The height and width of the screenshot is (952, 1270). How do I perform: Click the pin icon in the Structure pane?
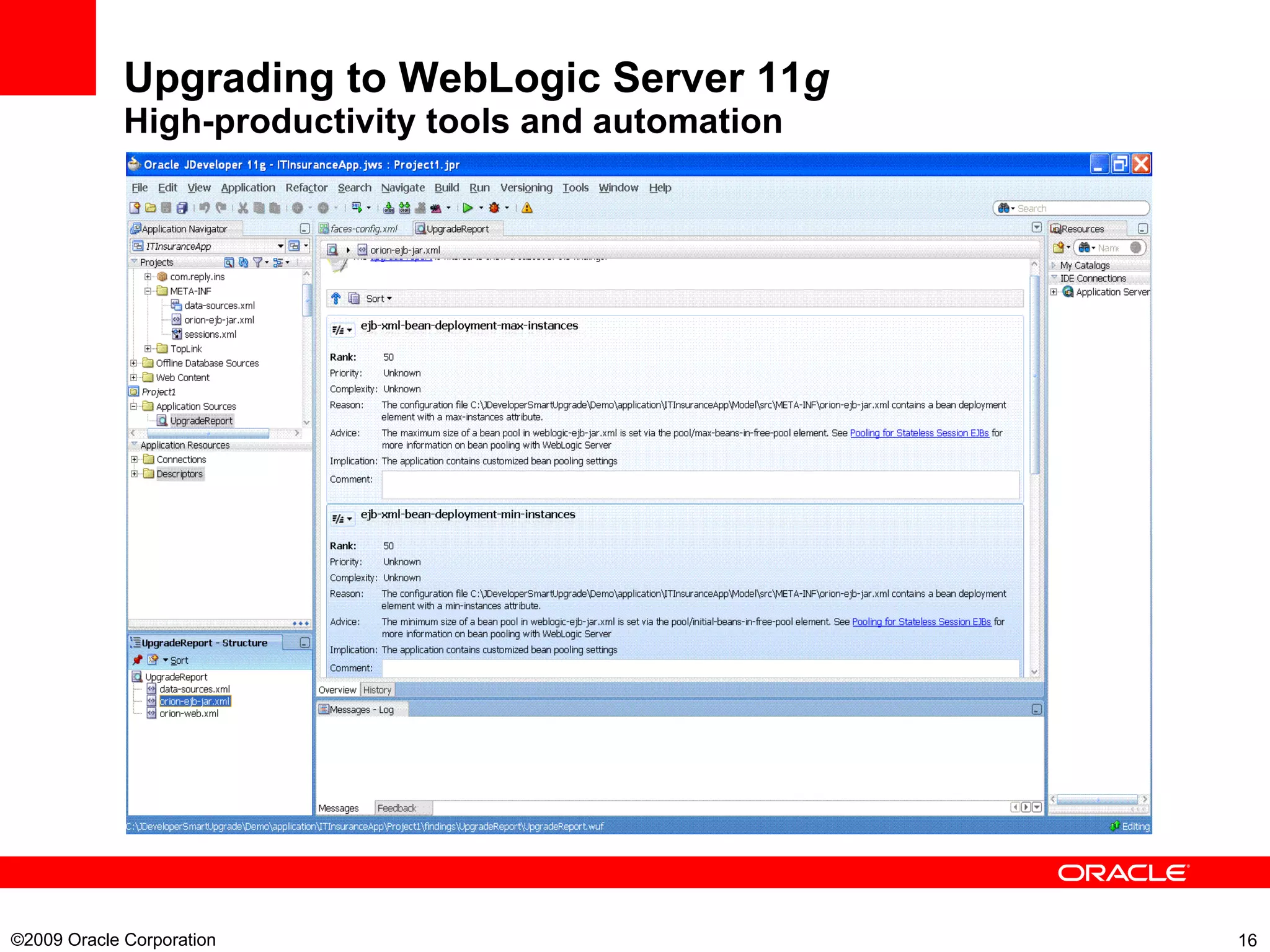pyautogui.click(x=138, y=660)
